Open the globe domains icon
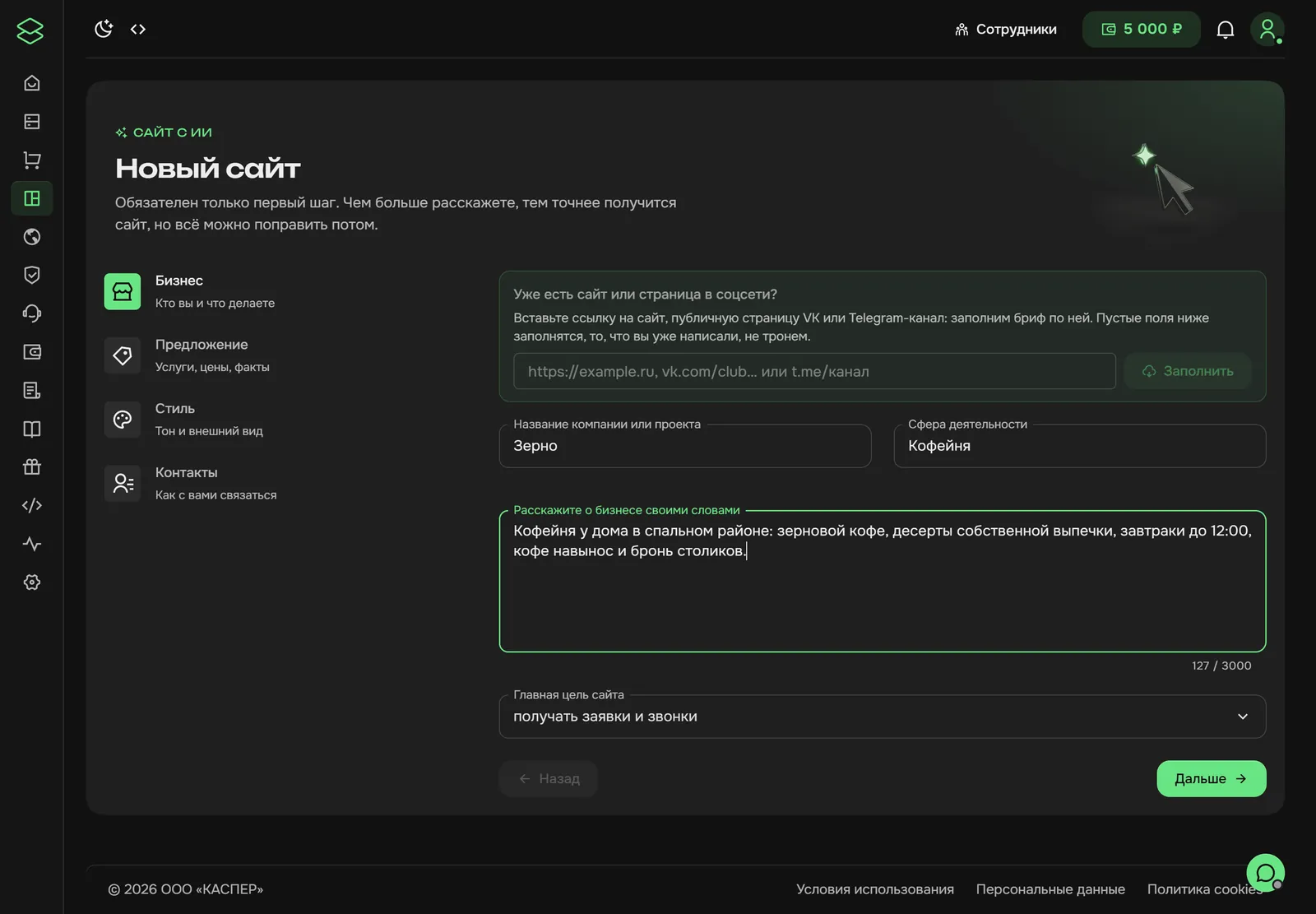 (x=32, y=237)
